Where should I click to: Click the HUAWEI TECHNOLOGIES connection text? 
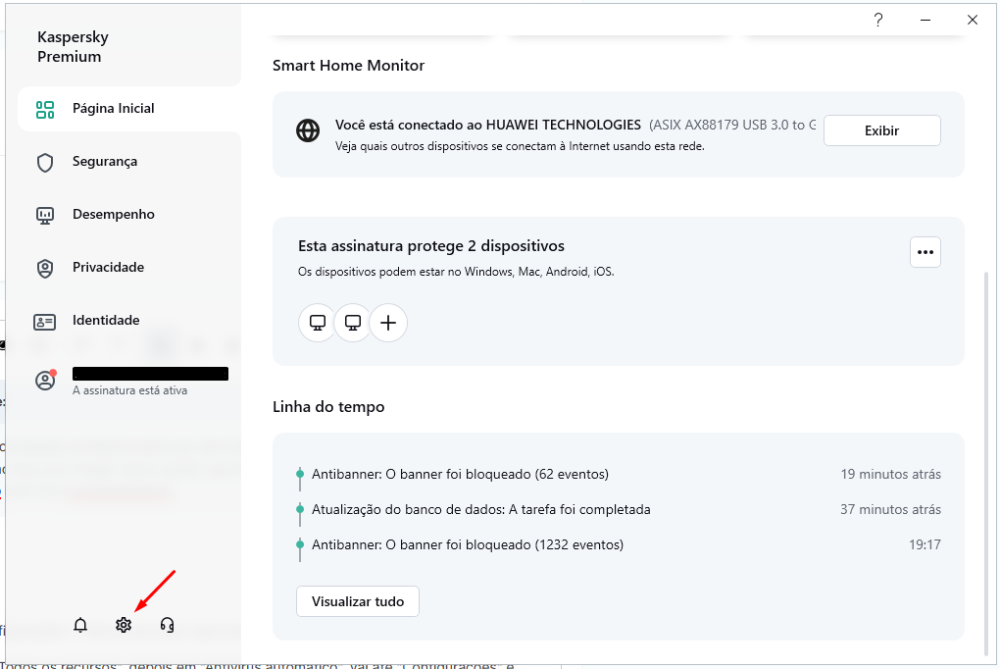pyautogui.click(x=488, y=125)
